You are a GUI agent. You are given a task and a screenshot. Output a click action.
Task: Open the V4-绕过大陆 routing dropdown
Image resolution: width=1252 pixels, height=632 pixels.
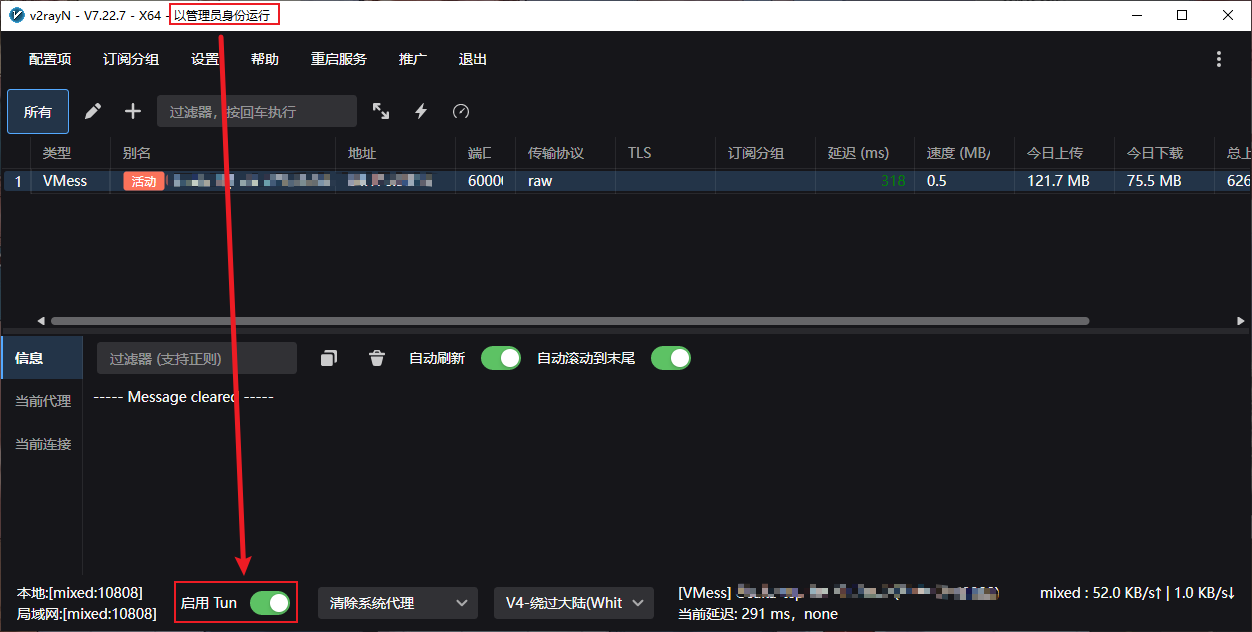coord(574,603)
